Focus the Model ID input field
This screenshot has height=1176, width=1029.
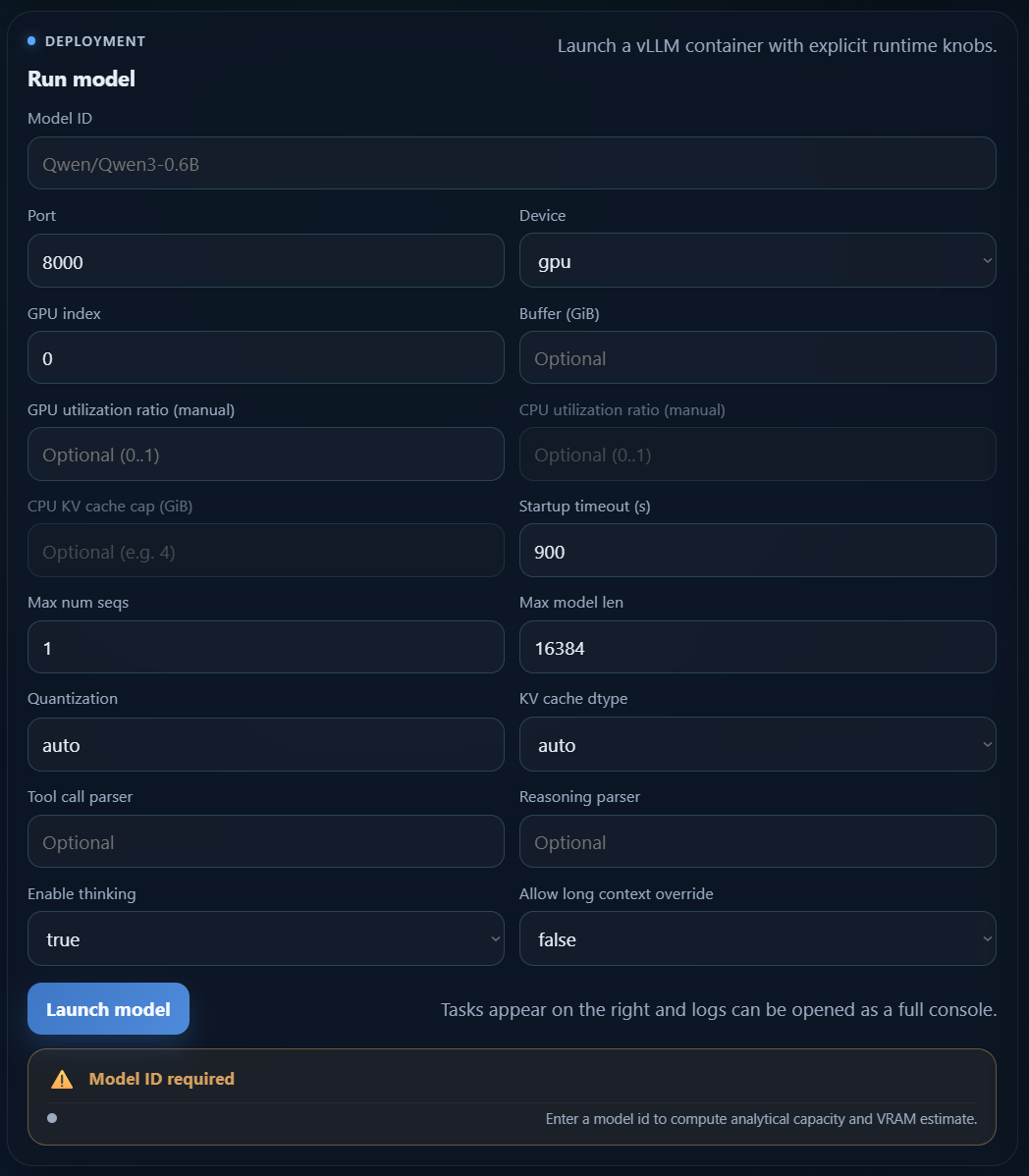[512, 164]
